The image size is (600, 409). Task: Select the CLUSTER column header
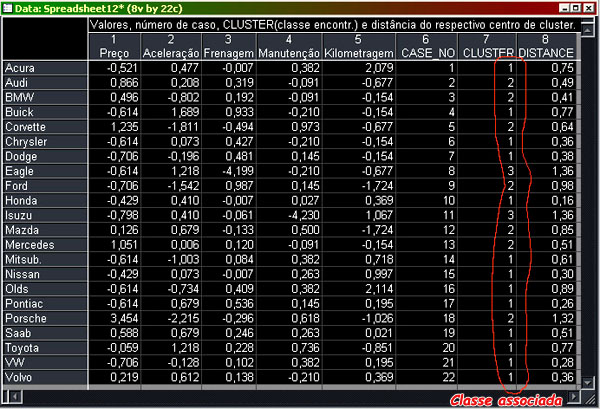coord(488,46)
